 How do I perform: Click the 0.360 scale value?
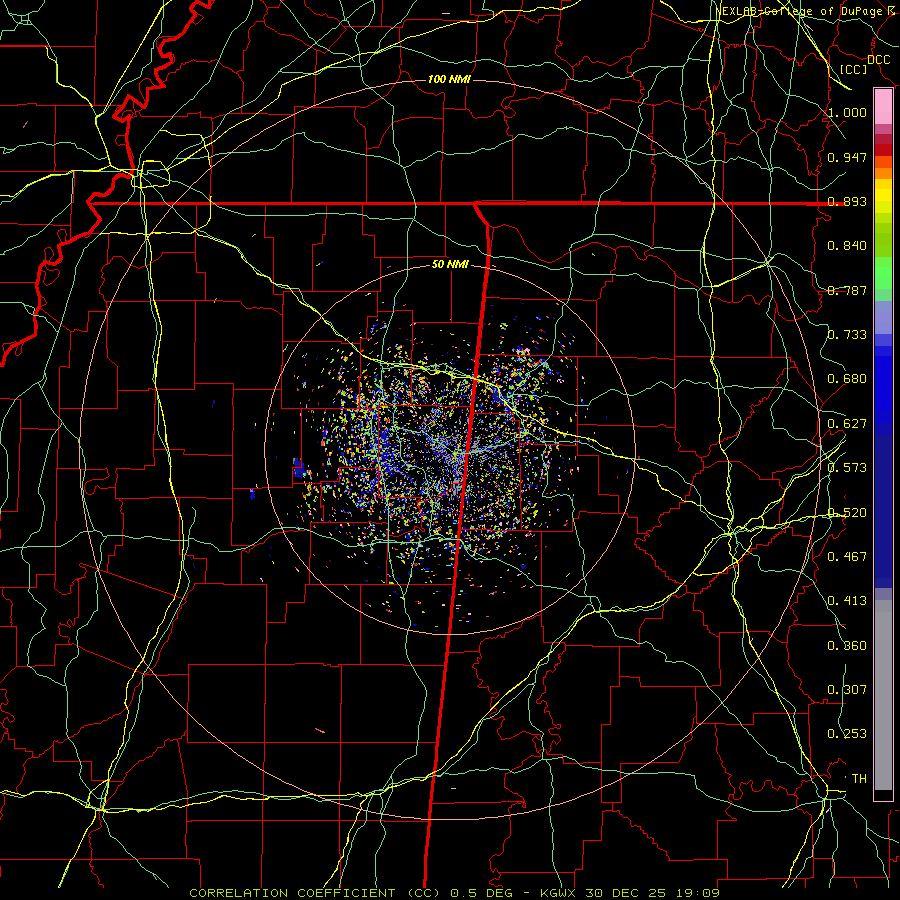point(847,646)
